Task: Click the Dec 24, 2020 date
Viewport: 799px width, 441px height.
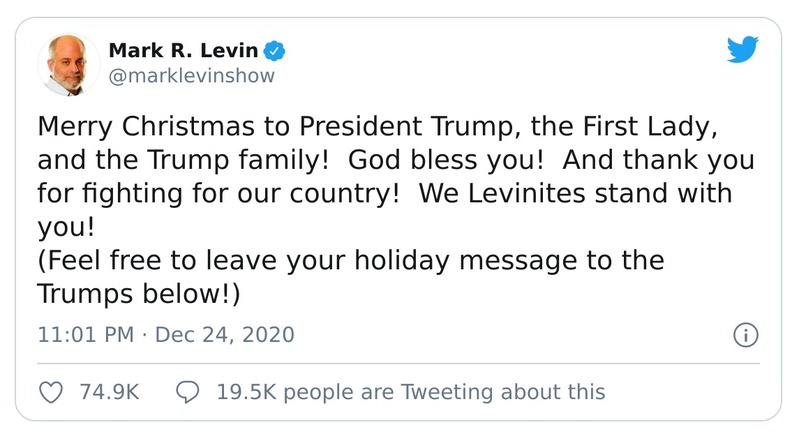Action: tap(225, 334)
